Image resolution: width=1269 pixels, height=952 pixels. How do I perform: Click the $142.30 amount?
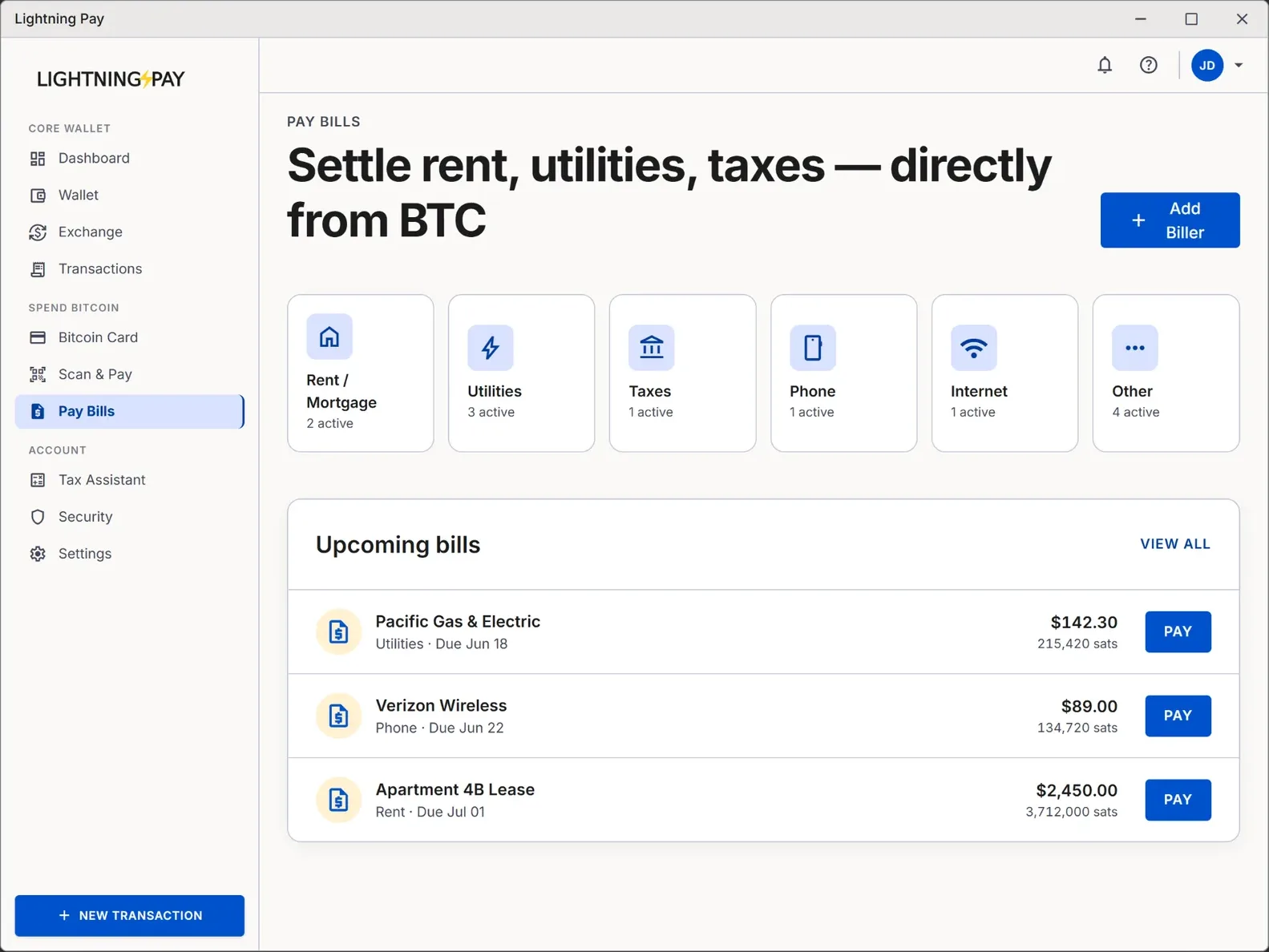[1084, 623]
